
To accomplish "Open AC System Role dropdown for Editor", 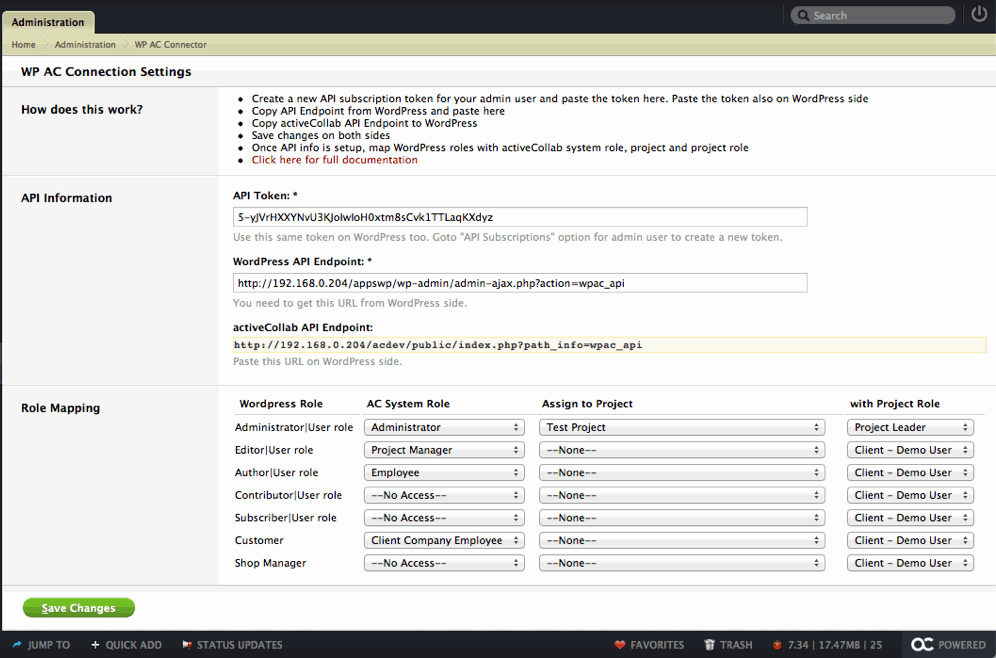I will pos(444,450).
